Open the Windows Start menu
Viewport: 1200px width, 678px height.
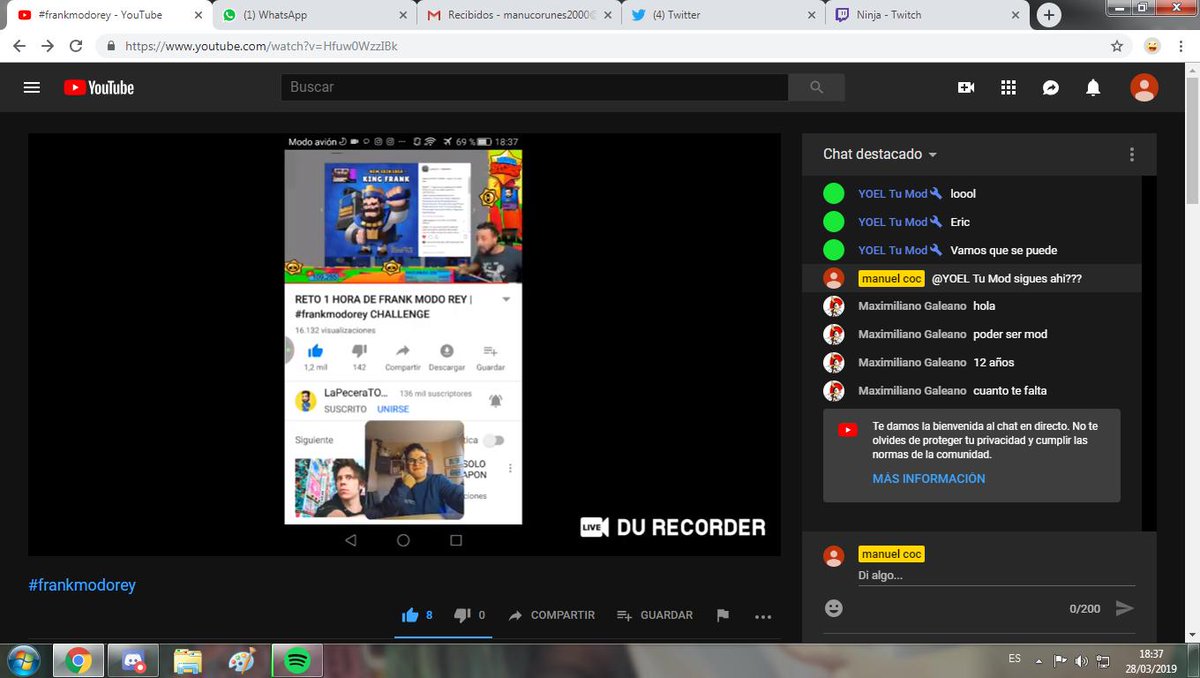tap(23, 661)
